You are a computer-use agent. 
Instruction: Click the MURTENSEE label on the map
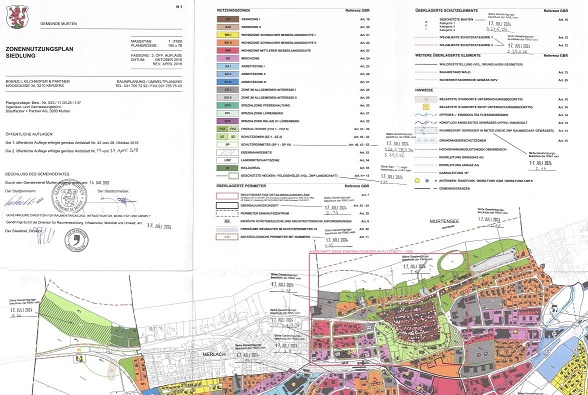click(x=444, y=221)
